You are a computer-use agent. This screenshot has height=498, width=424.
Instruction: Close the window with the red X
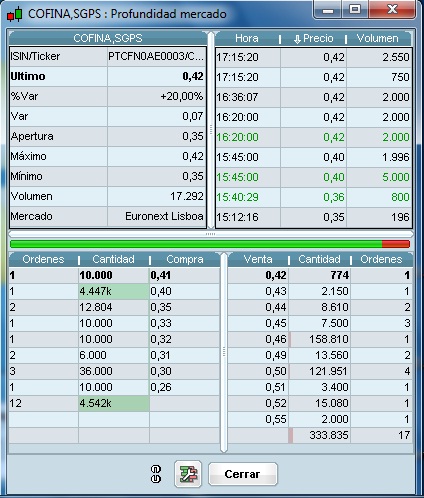[393, 10]
